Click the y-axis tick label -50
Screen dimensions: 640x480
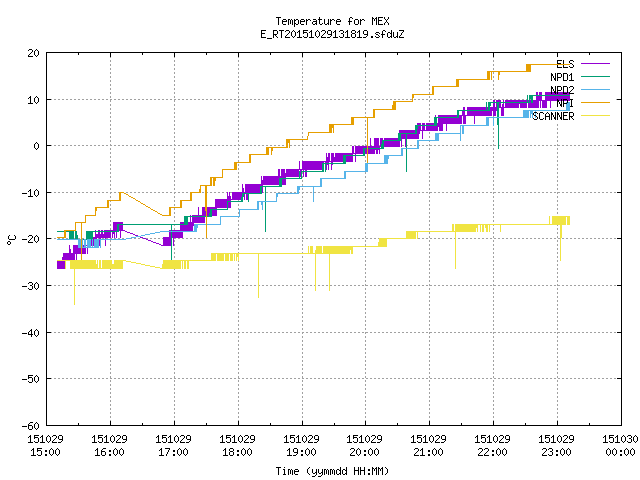(31, 379)
